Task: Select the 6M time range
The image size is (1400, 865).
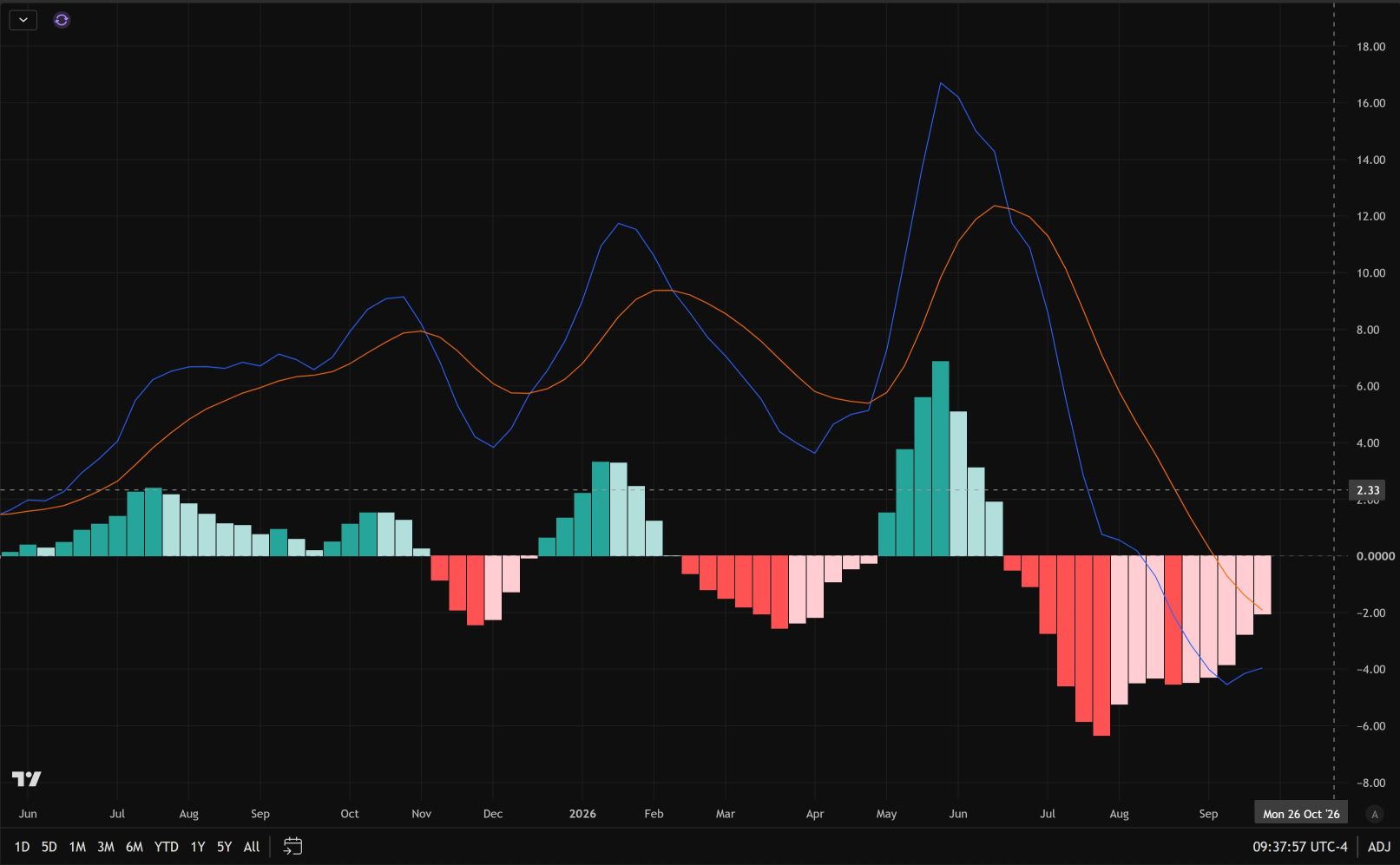Action: coord(134,847)
